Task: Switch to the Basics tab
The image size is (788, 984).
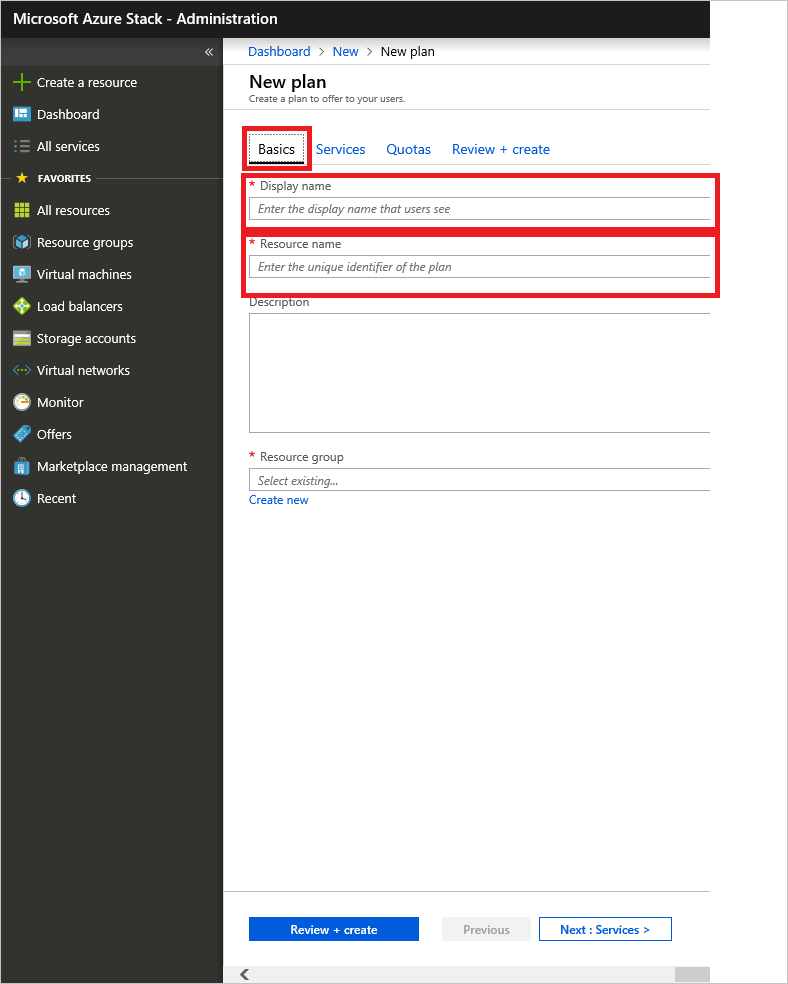Action: tap(276, 149)
